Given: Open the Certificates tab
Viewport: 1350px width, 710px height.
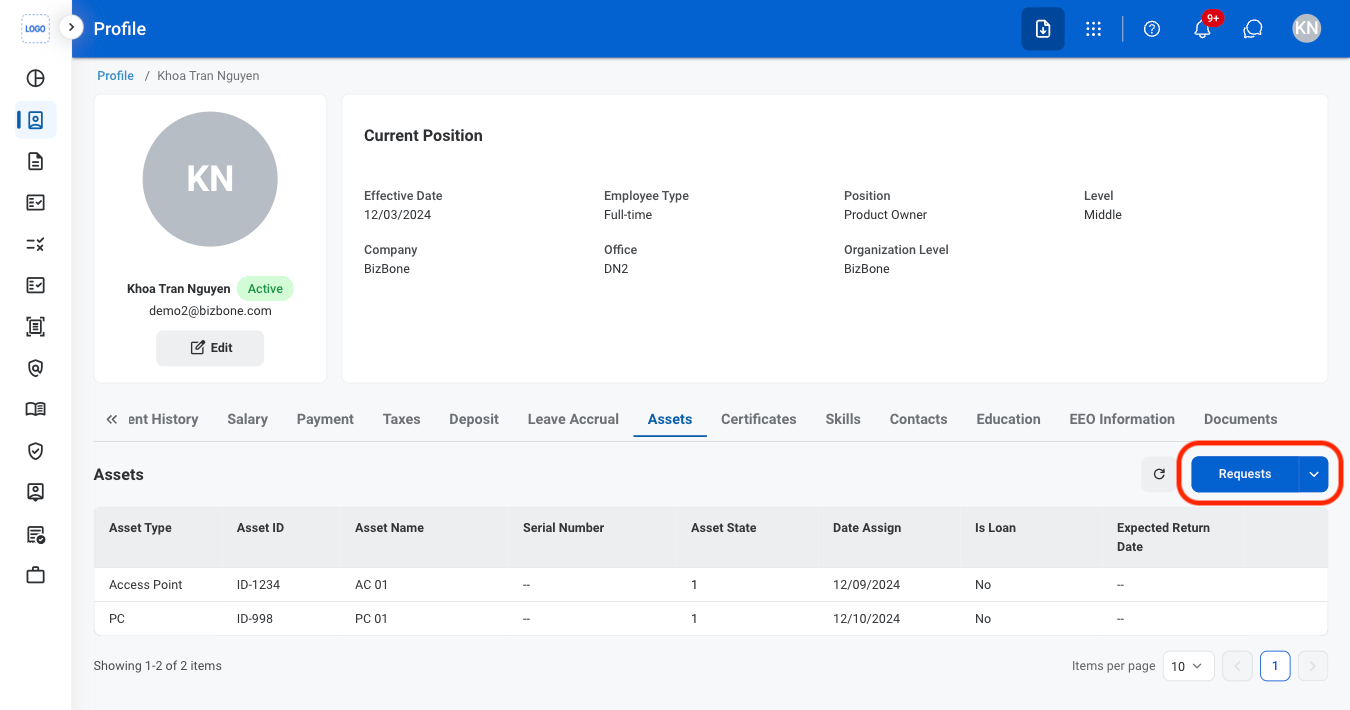Looking at the screenshot, I should pyautogui.click(x=759, y=419).
